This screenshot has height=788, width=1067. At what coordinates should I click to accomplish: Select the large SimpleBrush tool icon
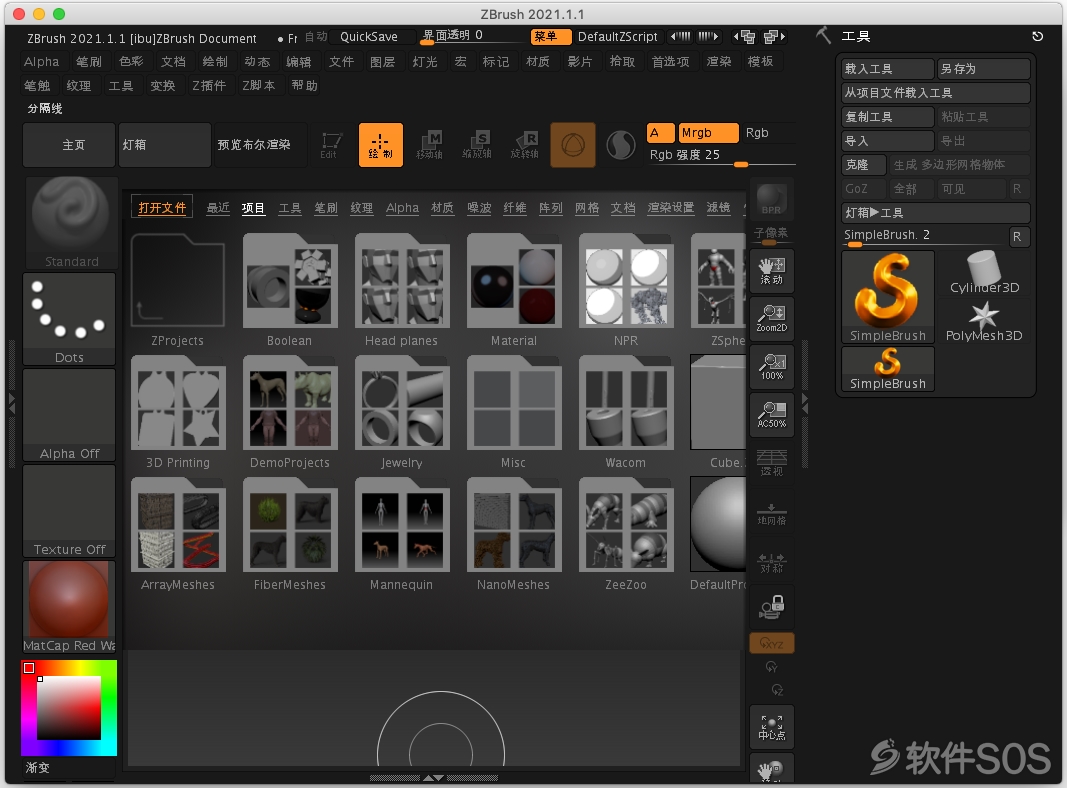click(x=888, y=297)
